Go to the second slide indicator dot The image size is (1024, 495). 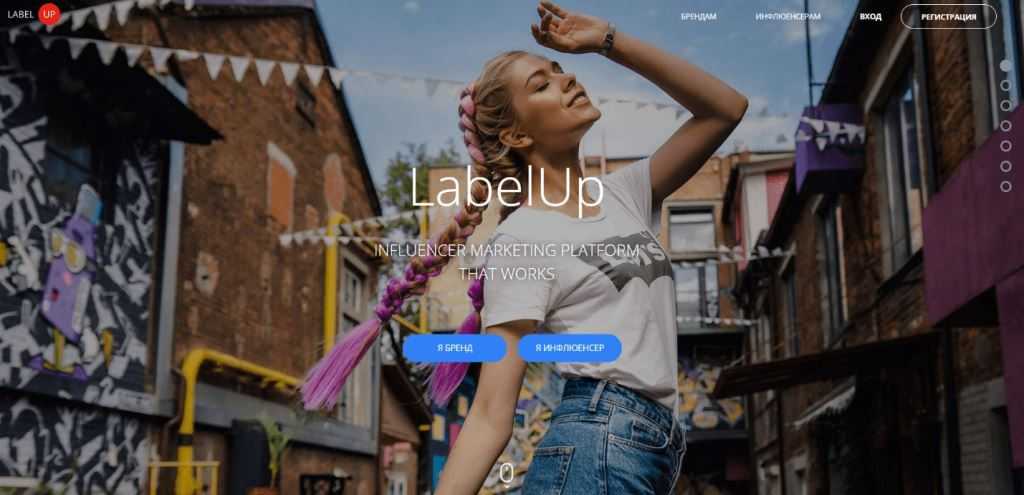click(1006, 86)
